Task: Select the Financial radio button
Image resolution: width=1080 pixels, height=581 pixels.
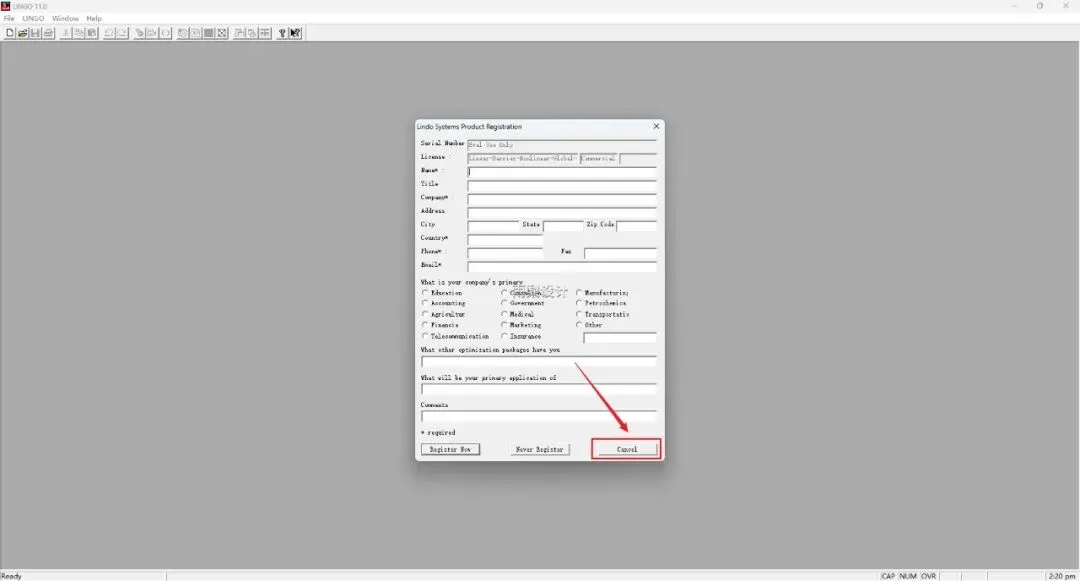Action: (425, 324)
